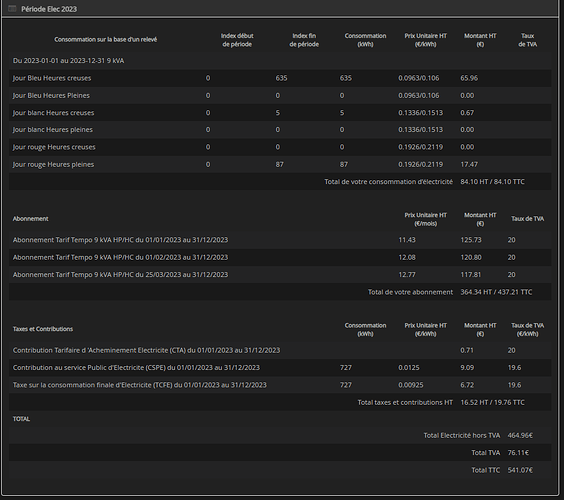Click total '84.10 HT / 84.10 TTC'

pos(492,182)
